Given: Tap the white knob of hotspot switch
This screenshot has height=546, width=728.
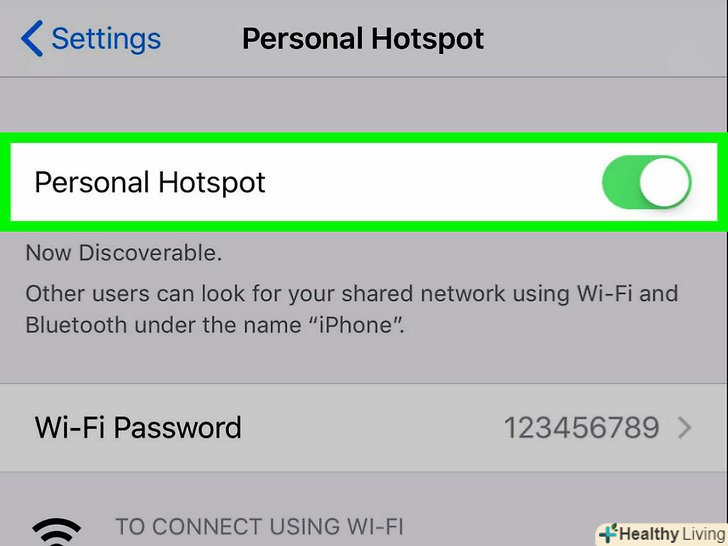Looking at the screenshot, I should tap(665, 182).
